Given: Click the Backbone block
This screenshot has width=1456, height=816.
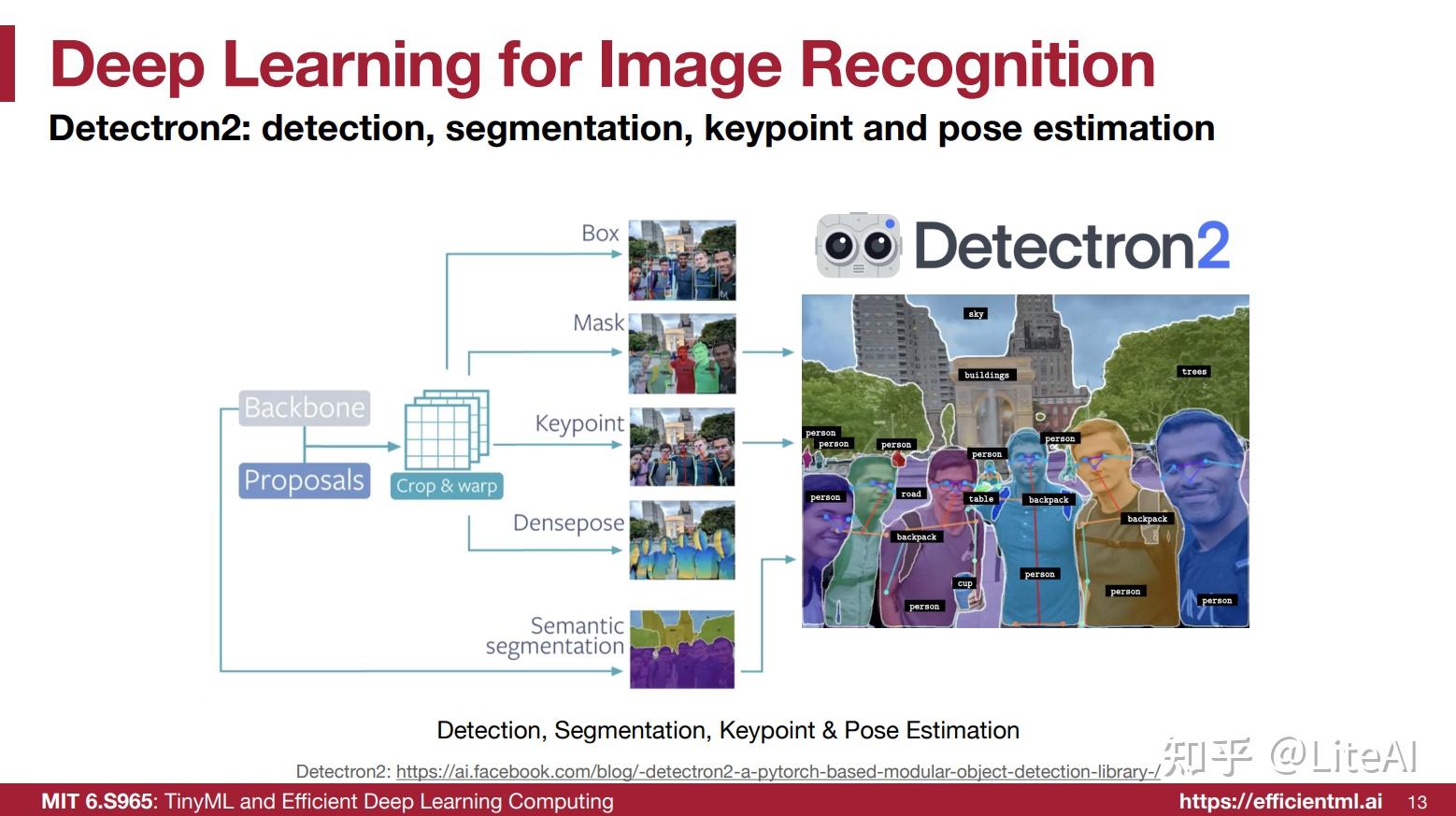Looking at the screenshot, I should click(x=305, y=408).
